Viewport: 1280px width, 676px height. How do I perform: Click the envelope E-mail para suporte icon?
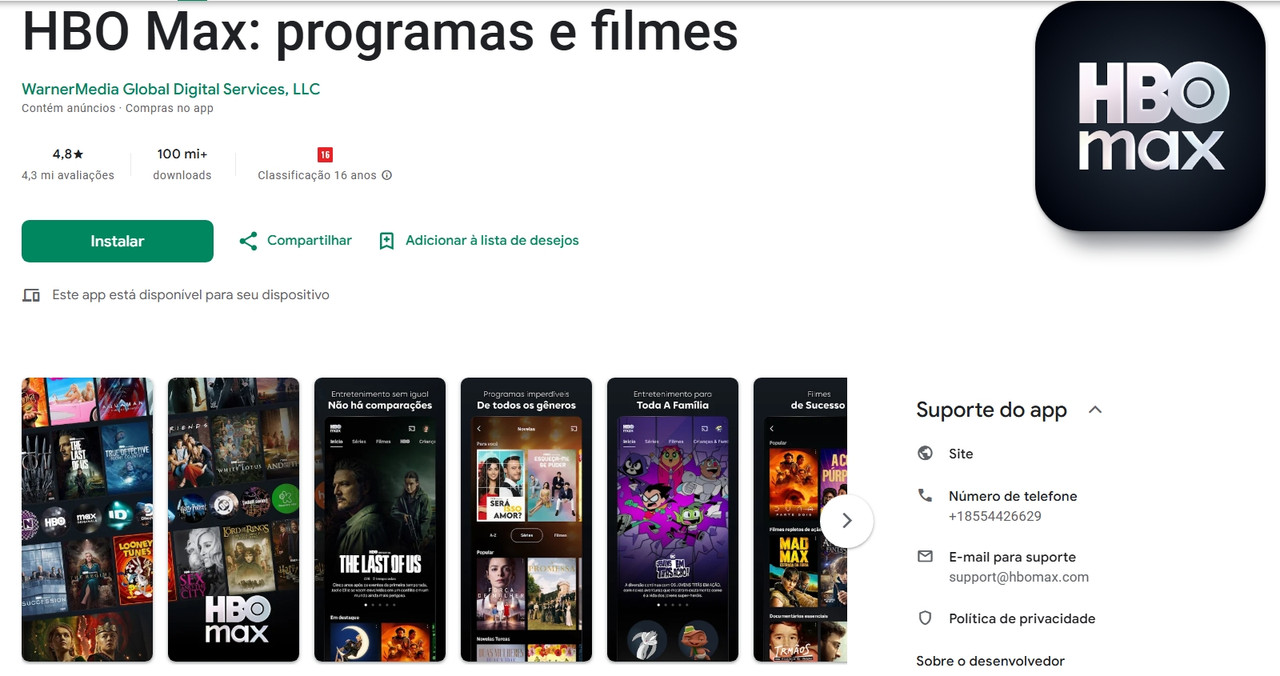coord(925,557)
